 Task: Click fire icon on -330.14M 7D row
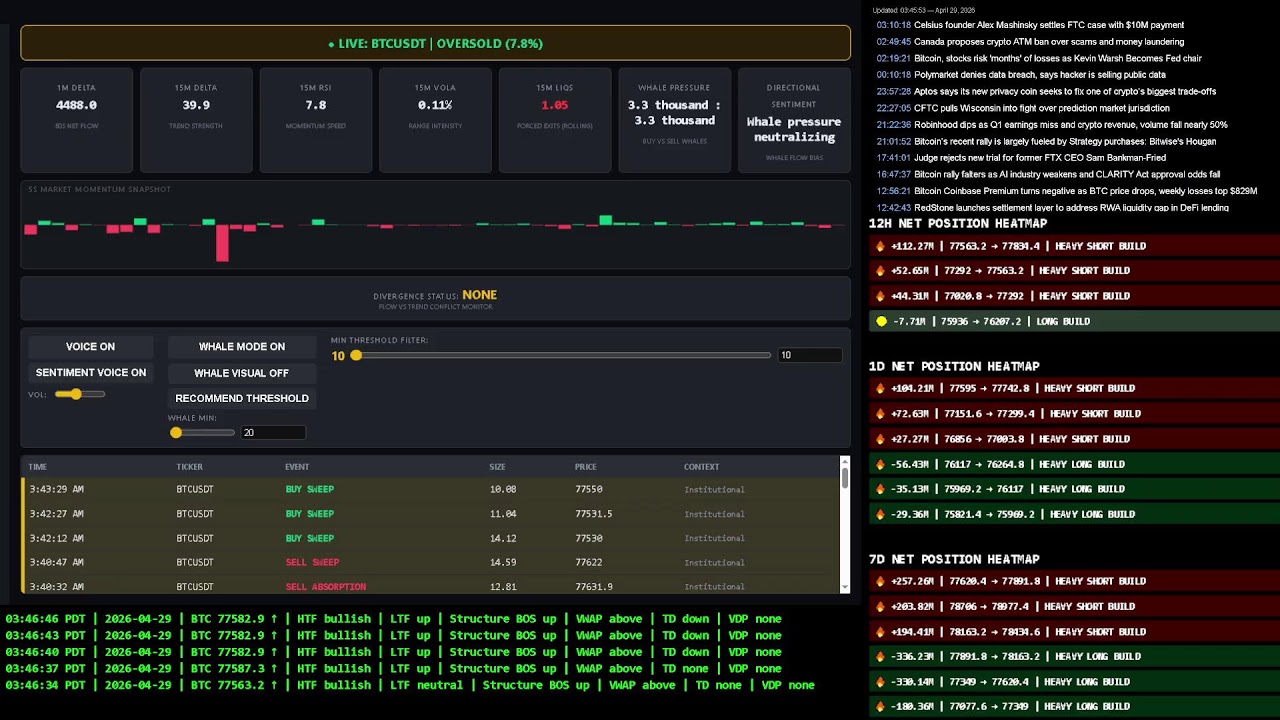pos(881,682)
